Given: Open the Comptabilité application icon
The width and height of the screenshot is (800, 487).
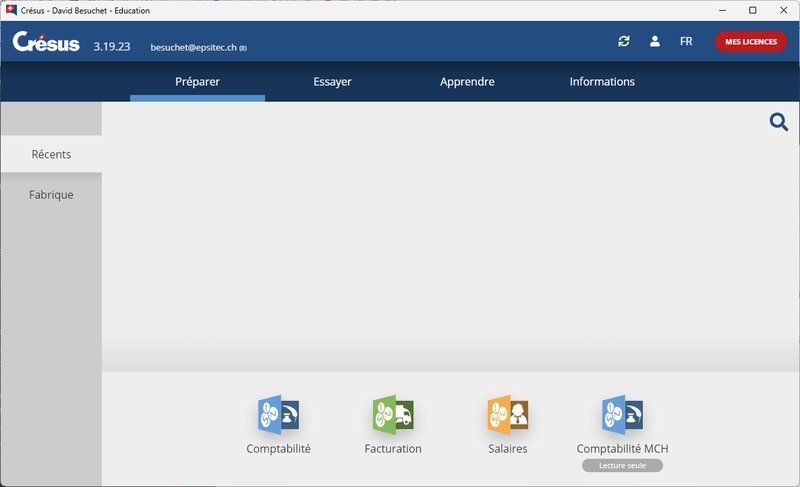Looking at the screenshot, I should point(279,415).
